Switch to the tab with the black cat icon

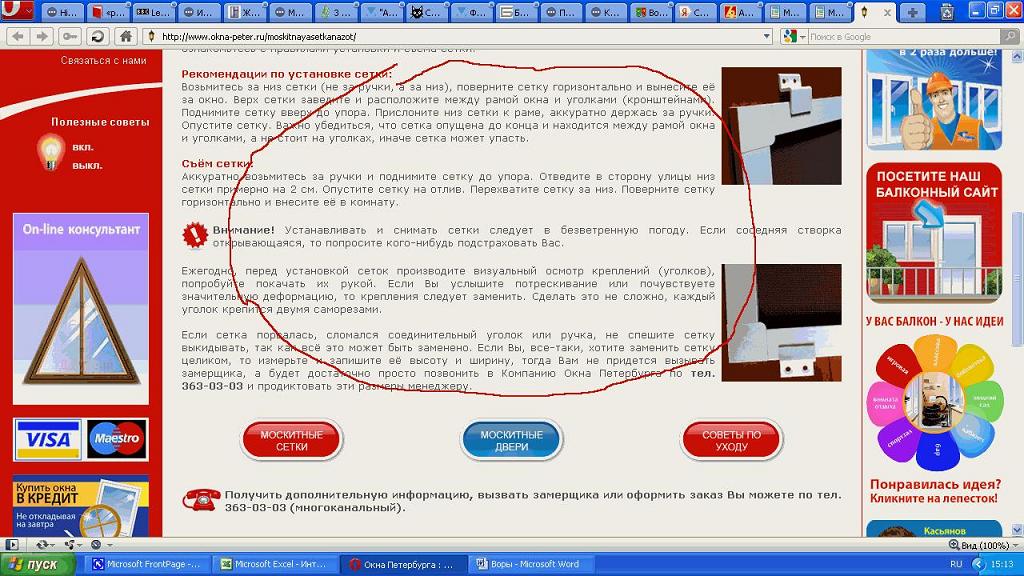(425, 12)
